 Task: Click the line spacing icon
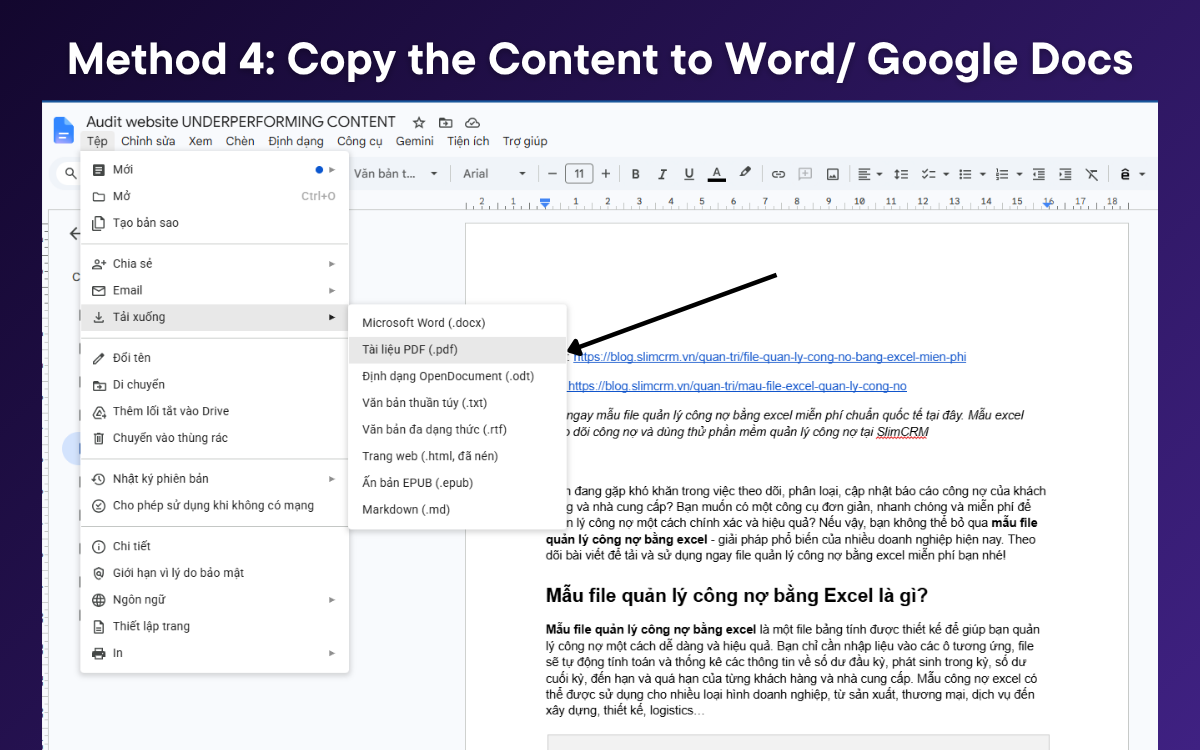coord(900,174)
